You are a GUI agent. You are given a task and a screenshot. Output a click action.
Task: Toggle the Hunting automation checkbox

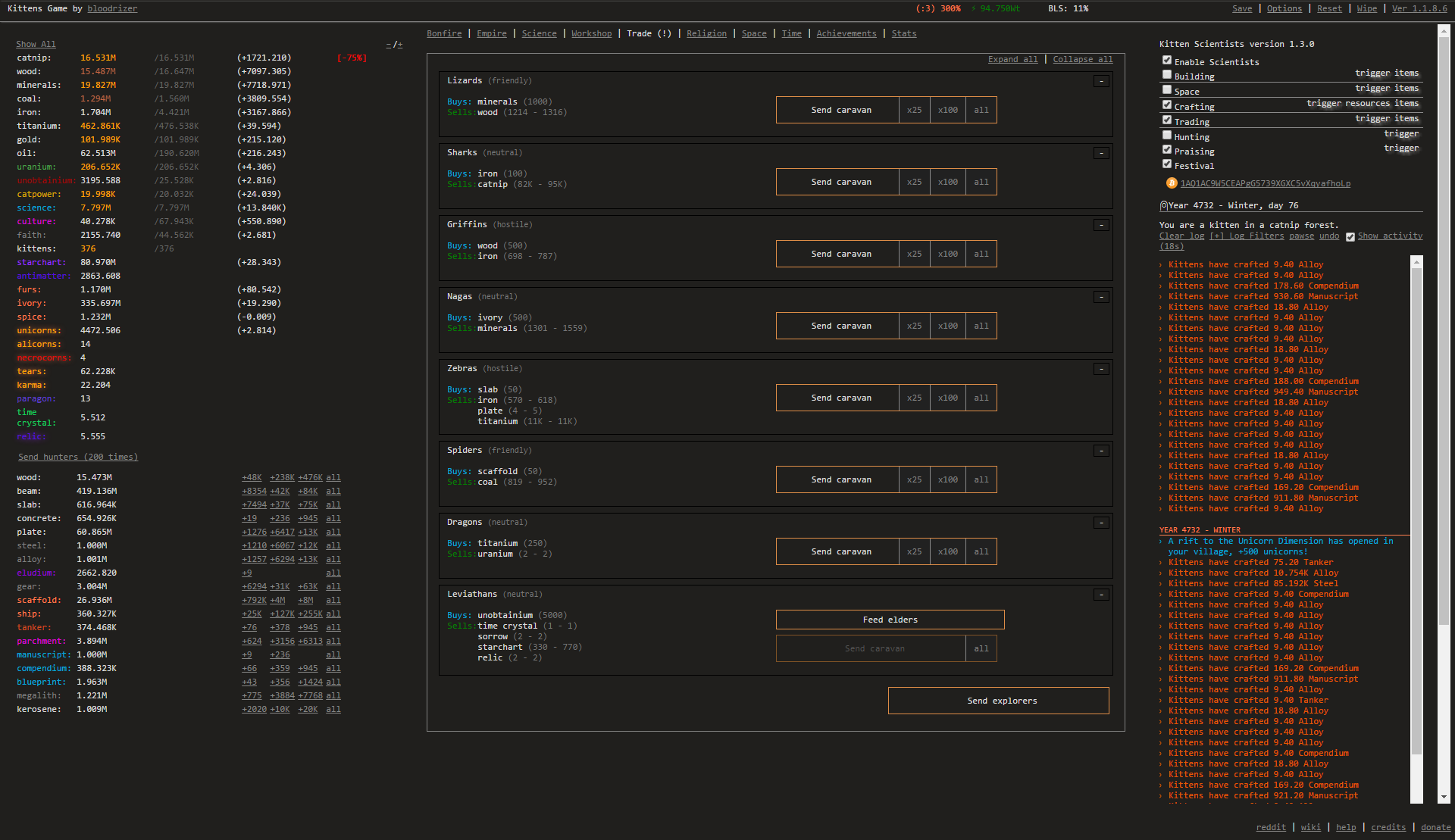pos(1167,136)
